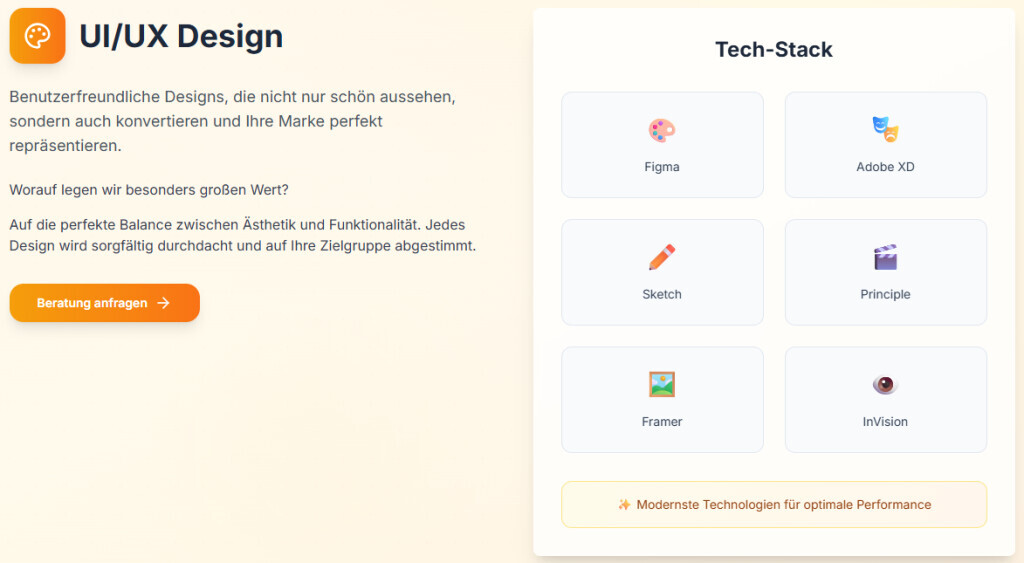Image resolution: width=1024 pixels, height=563 pixels.
Task: Click the Framer picture frame icon
Action: click(662, 384)
